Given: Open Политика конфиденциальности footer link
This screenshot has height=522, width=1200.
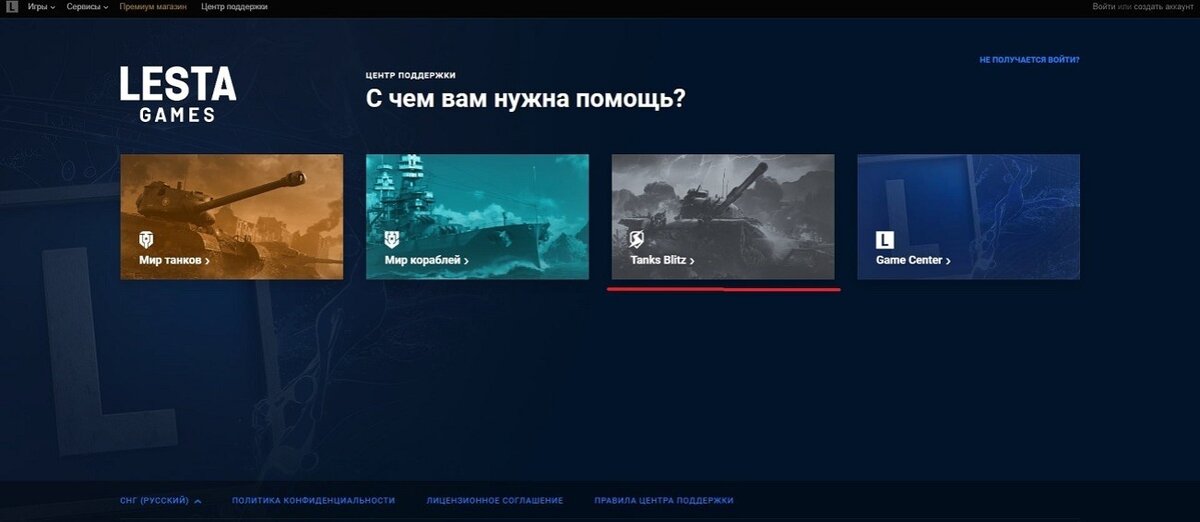Looking at the screenshot, I should pyautogui.click(x=314, y=500).
